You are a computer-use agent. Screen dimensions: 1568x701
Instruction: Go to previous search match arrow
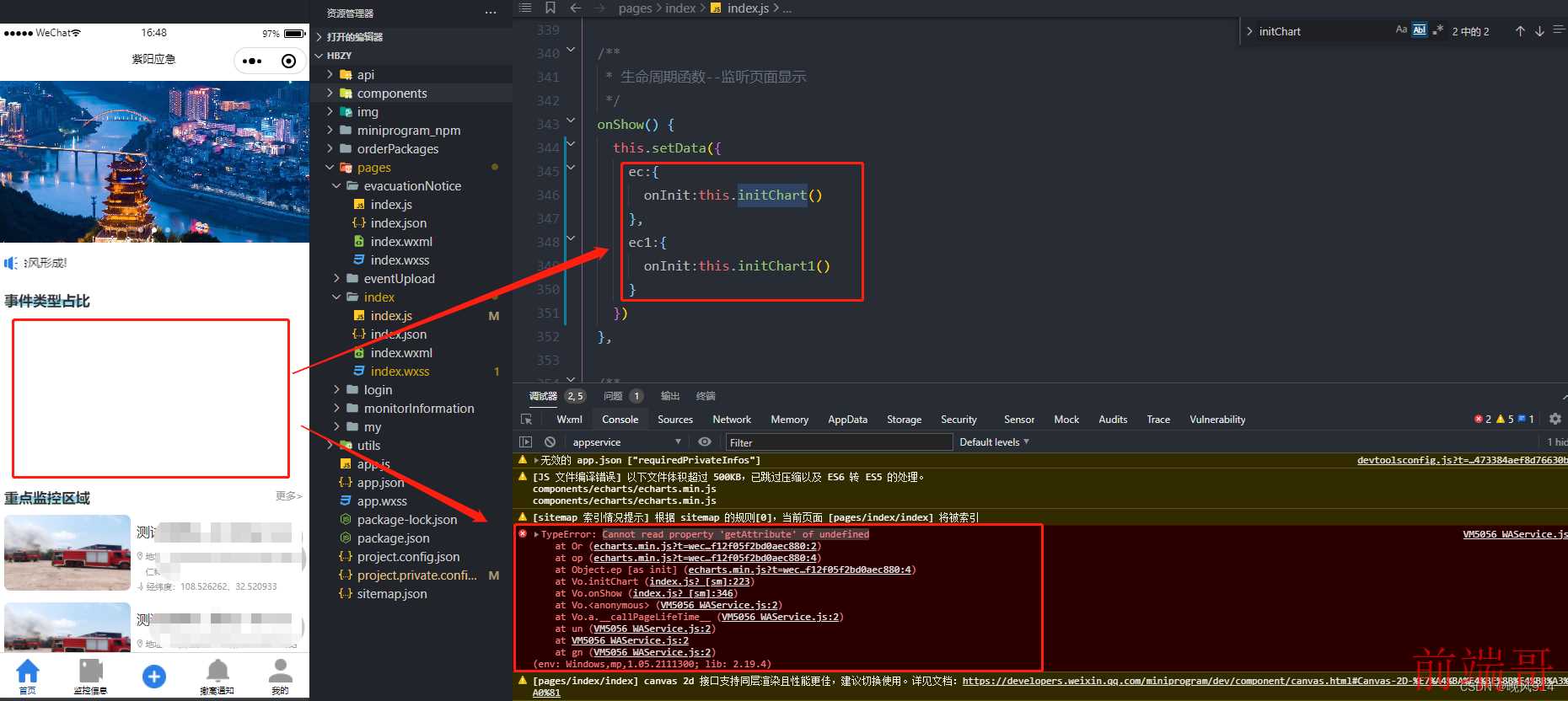tap(1520, 31)
